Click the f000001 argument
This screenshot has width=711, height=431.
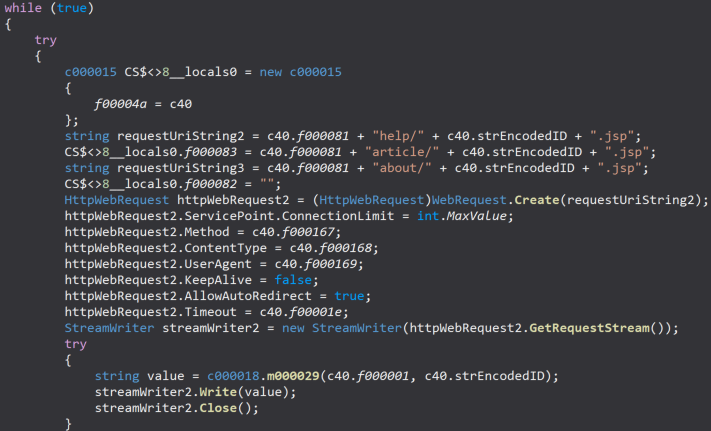click(383, 376)
